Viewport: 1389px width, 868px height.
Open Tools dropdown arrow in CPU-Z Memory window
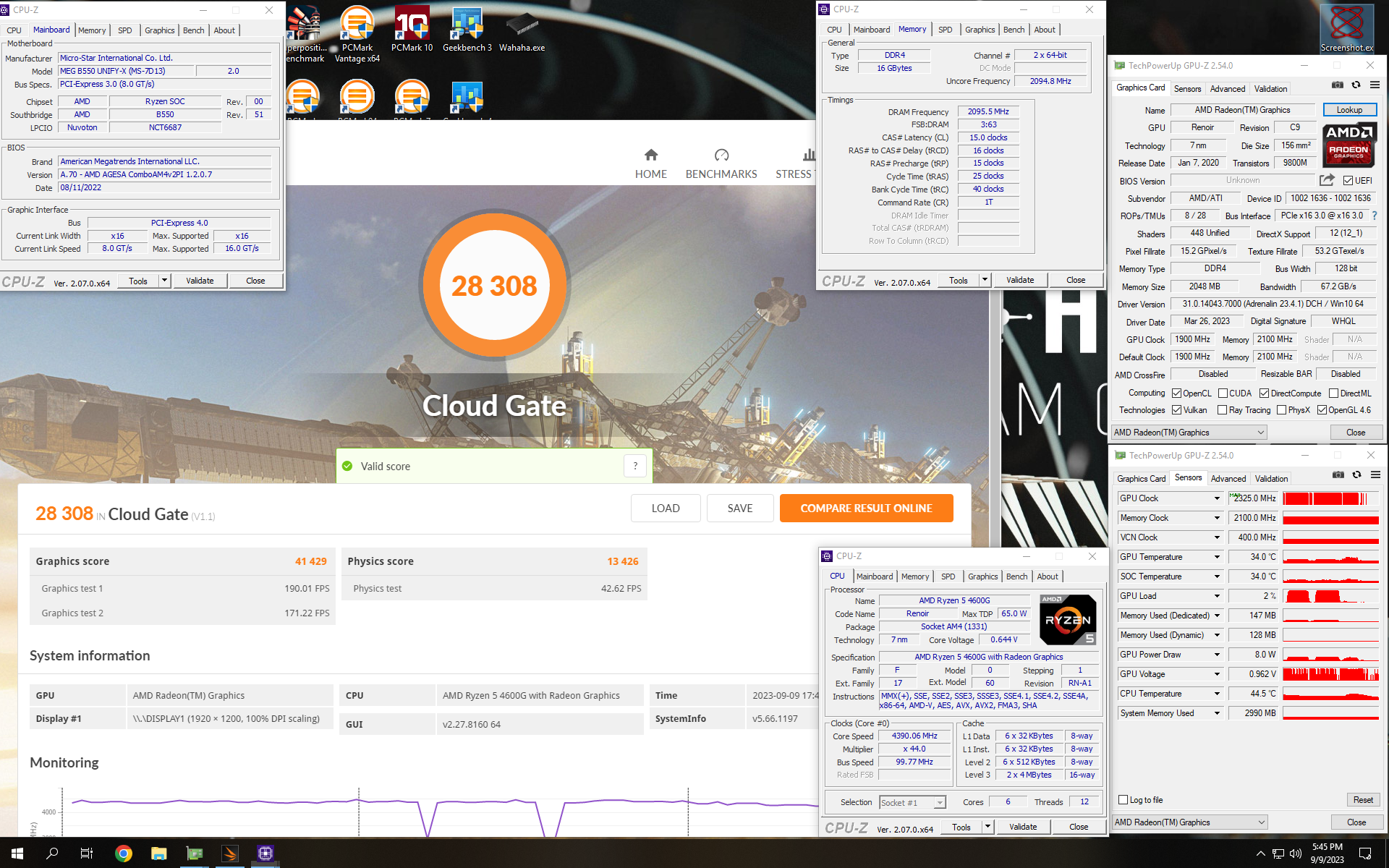click(985, 280)
